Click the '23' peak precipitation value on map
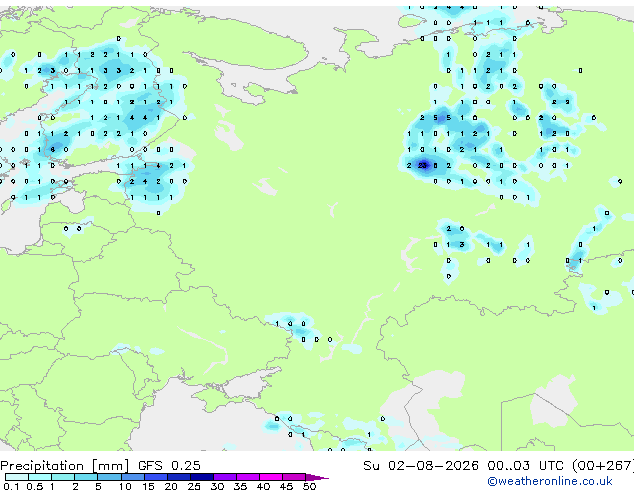The width and height of the screenshot is (634, 490). click(422, 165)
